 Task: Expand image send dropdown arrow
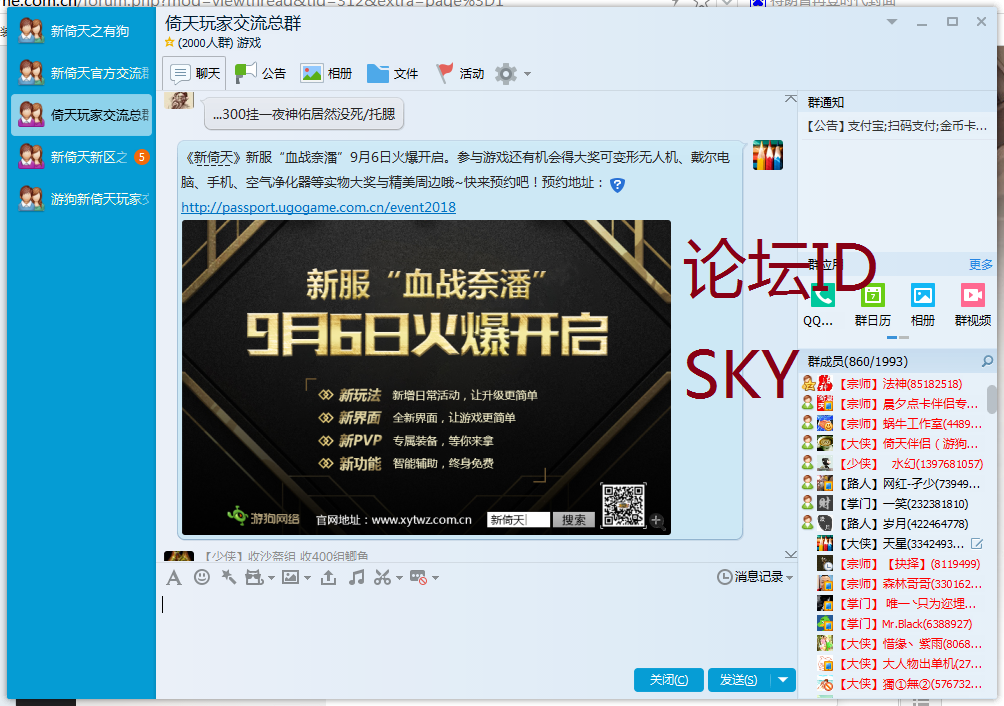point(308,578)
